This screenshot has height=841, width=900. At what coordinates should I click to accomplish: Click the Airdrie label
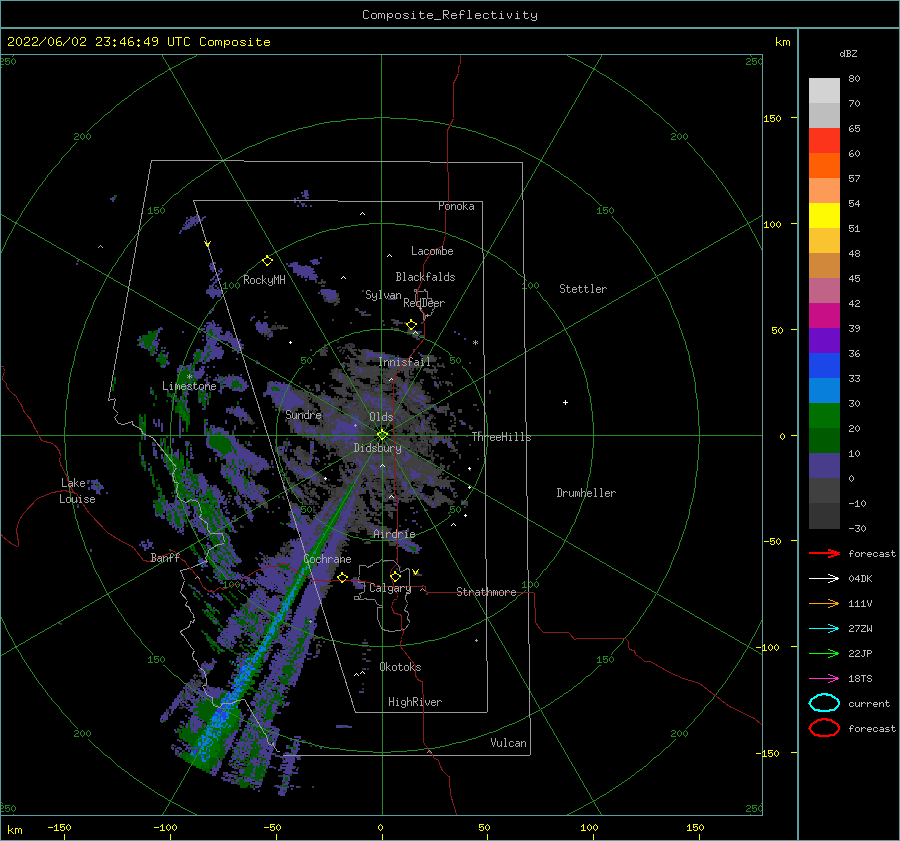(x=394, y=534)
